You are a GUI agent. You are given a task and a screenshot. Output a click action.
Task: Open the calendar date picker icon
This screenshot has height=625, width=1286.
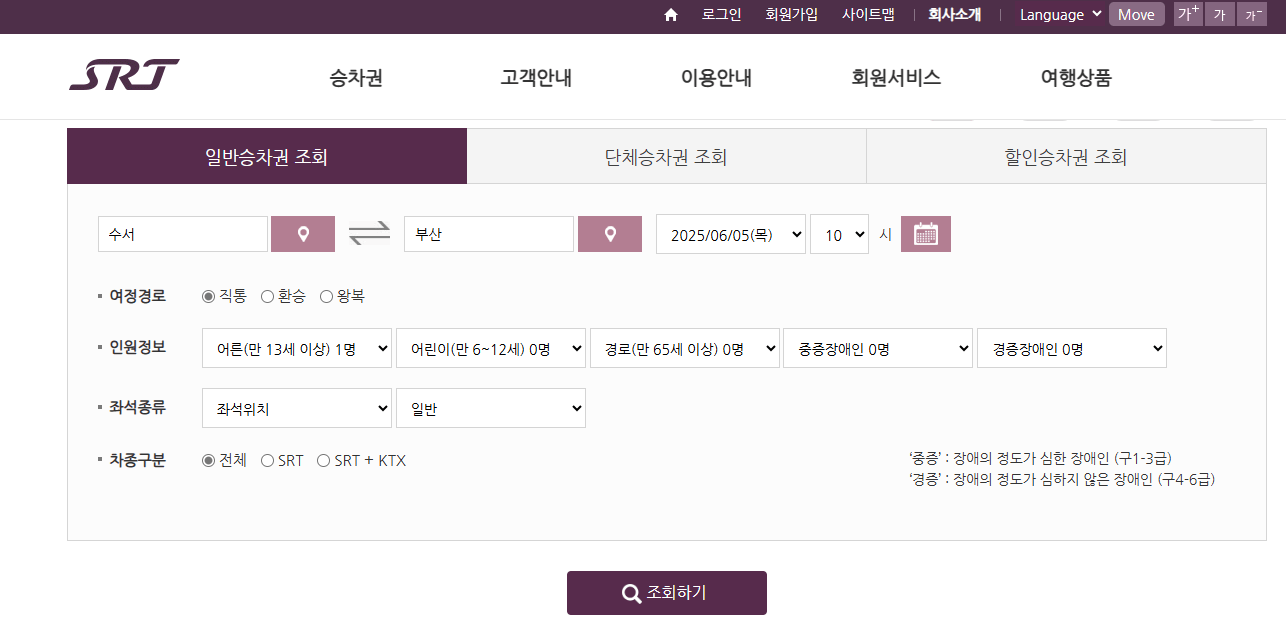coord(925,233)
